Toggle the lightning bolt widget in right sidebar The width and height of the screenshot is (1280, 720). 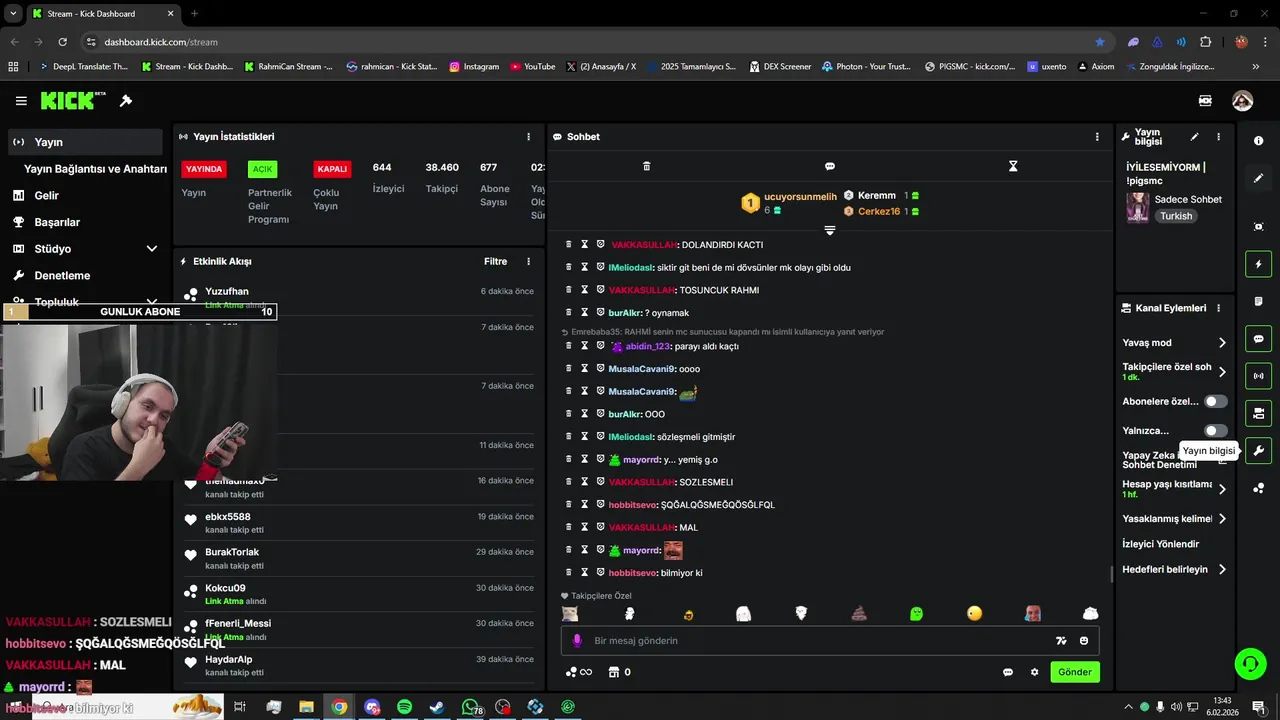(x=1258, y=264)
